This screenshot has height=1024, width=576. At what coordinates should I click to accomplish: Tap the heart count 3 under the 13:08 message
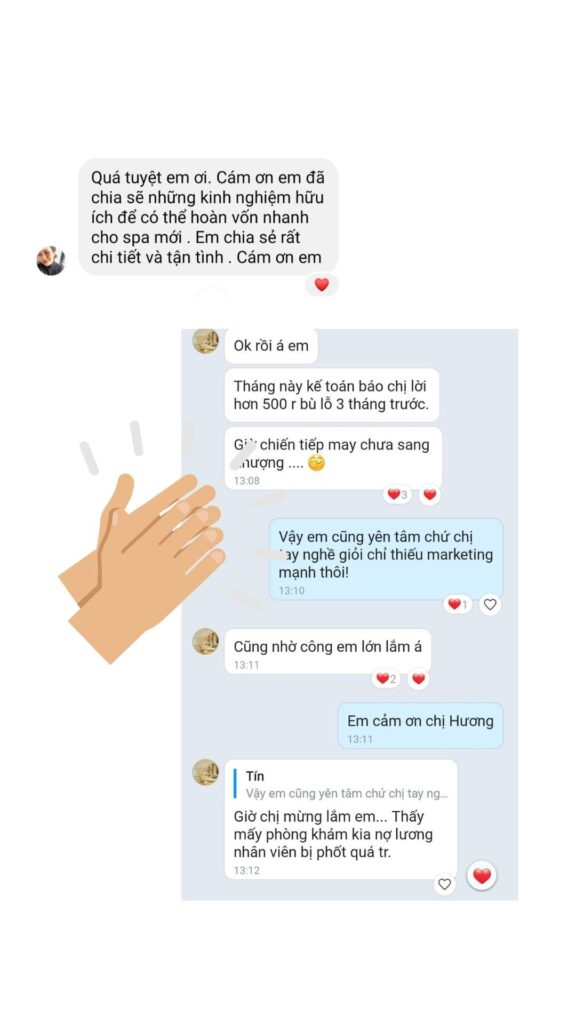[x=397, y=494]
